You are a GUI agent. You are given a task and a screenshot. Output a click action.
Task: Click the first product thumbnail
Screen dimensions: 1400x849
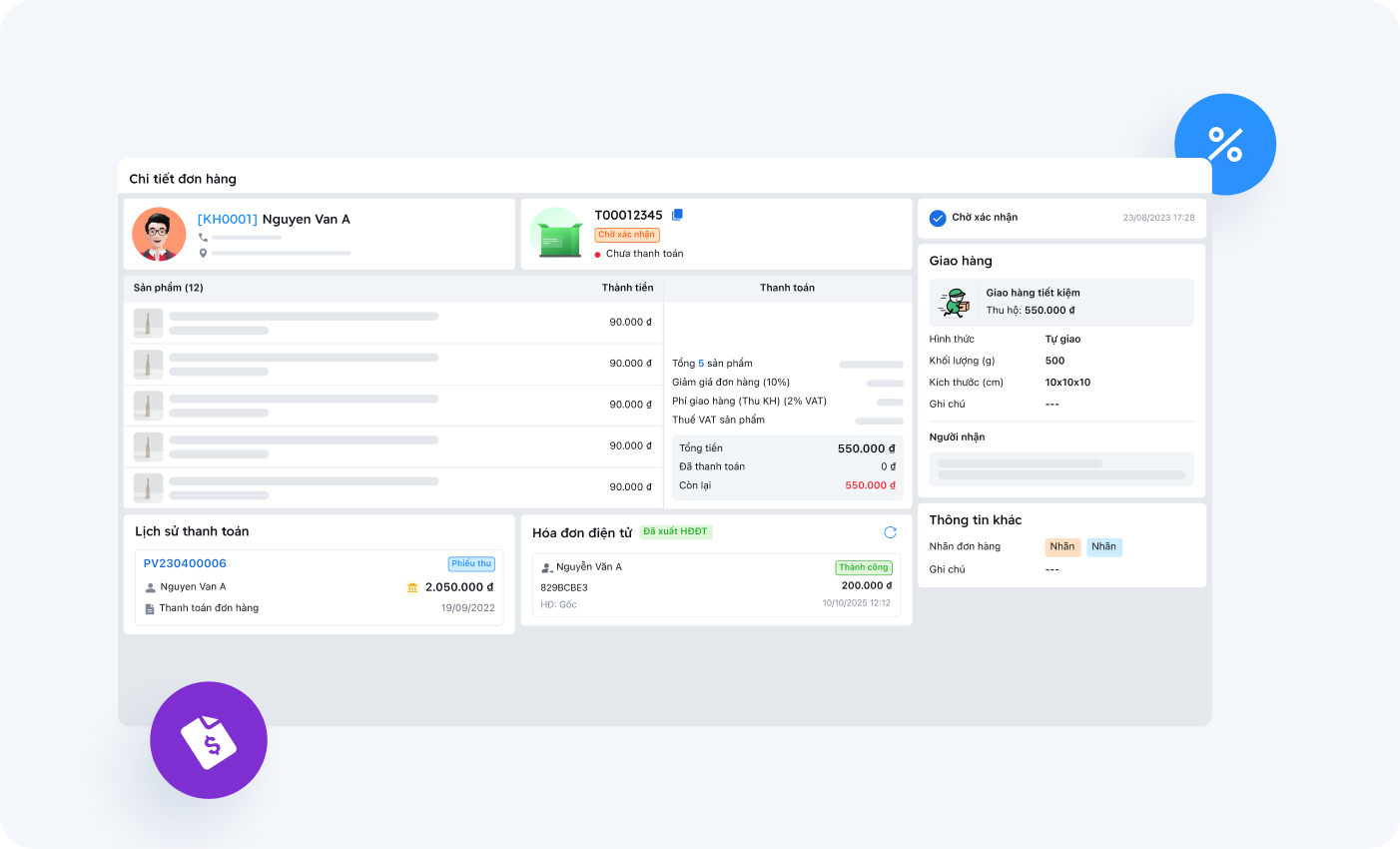(x=148, y=323)
